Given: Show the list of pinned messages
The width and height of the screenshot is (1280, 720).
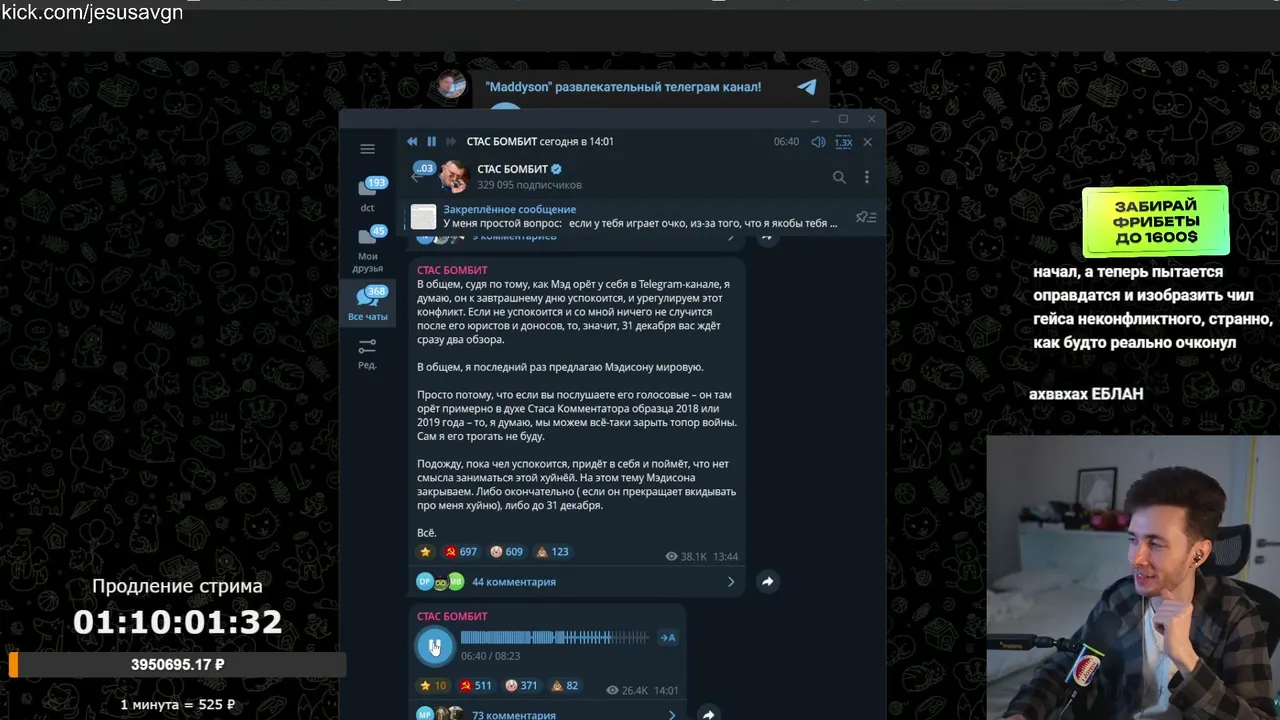Looking at the screenshot, I should click(866, 217).
